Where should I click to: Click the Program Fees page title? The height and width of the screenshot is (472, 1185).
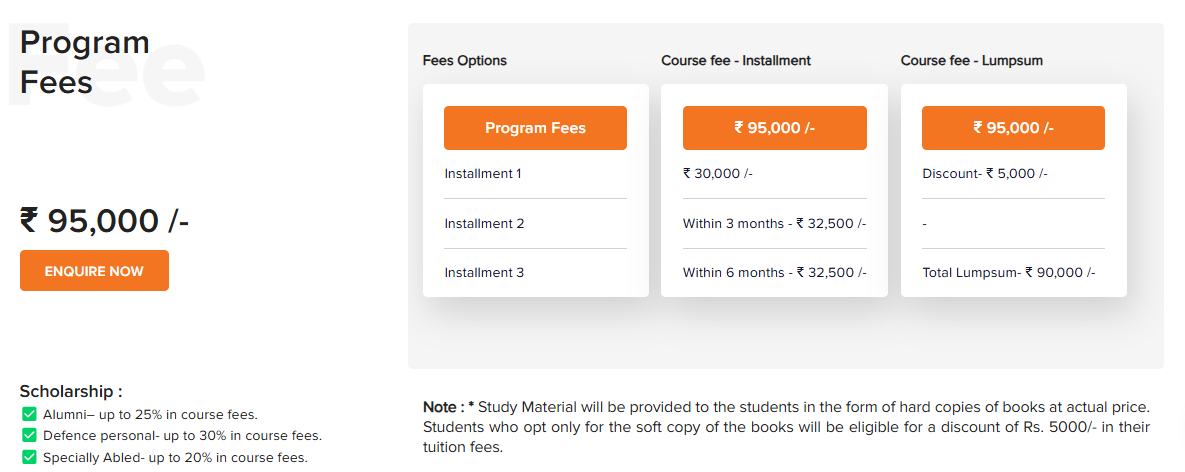click(x=85, y=62)
